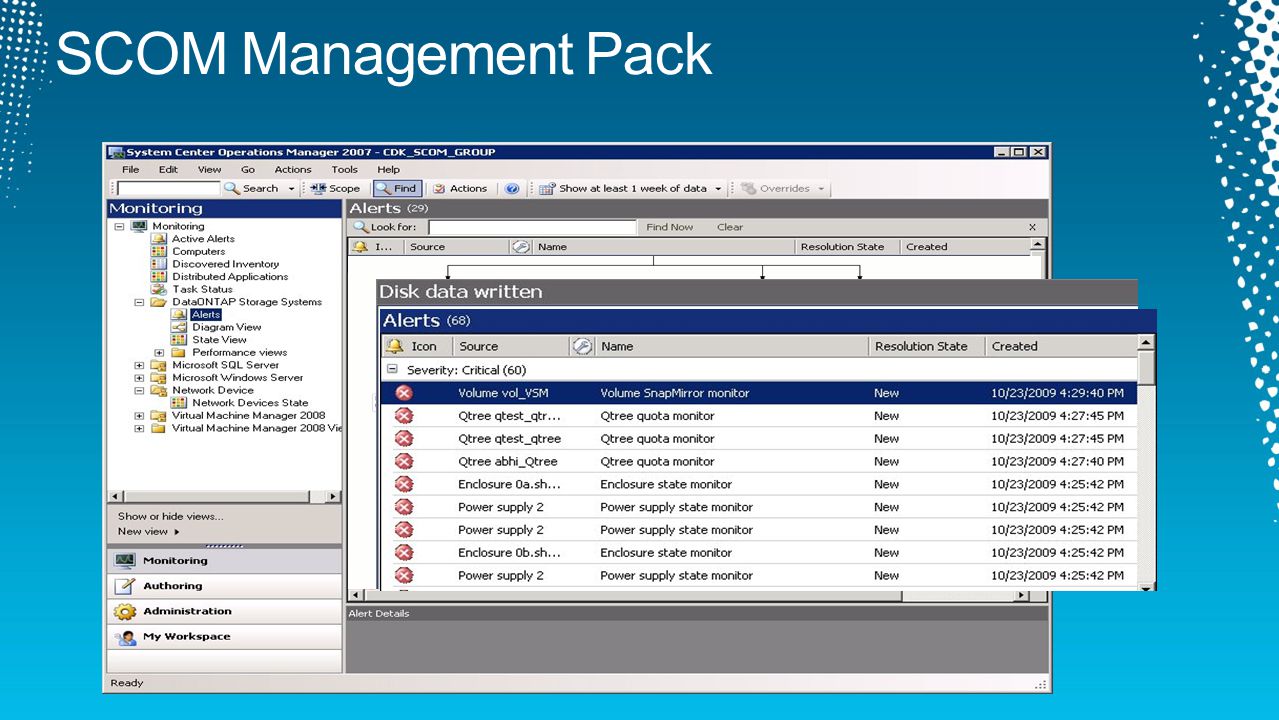Sort alerts by Created column header
Image resolution: width=1279 pixels, height=720 pixels.
coord(1061,346)
